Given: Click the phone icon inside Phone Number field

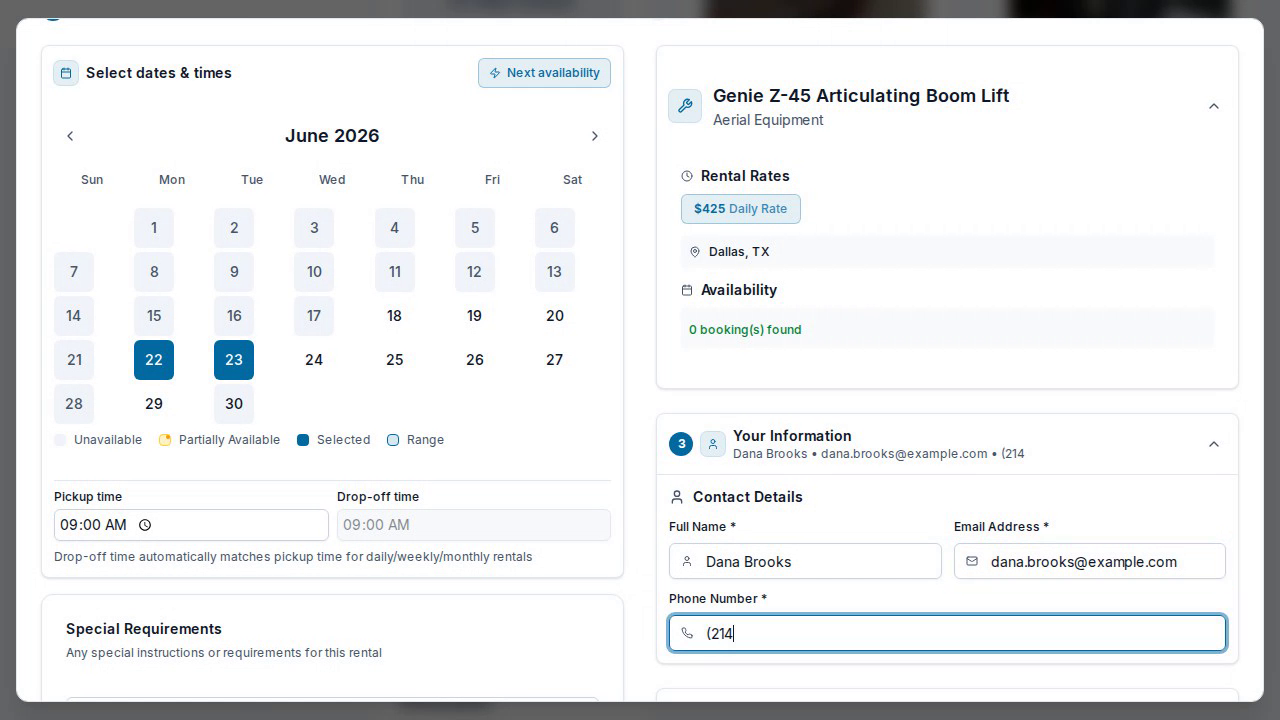Looking at the screenshot, I should click(x=687, y=633).
